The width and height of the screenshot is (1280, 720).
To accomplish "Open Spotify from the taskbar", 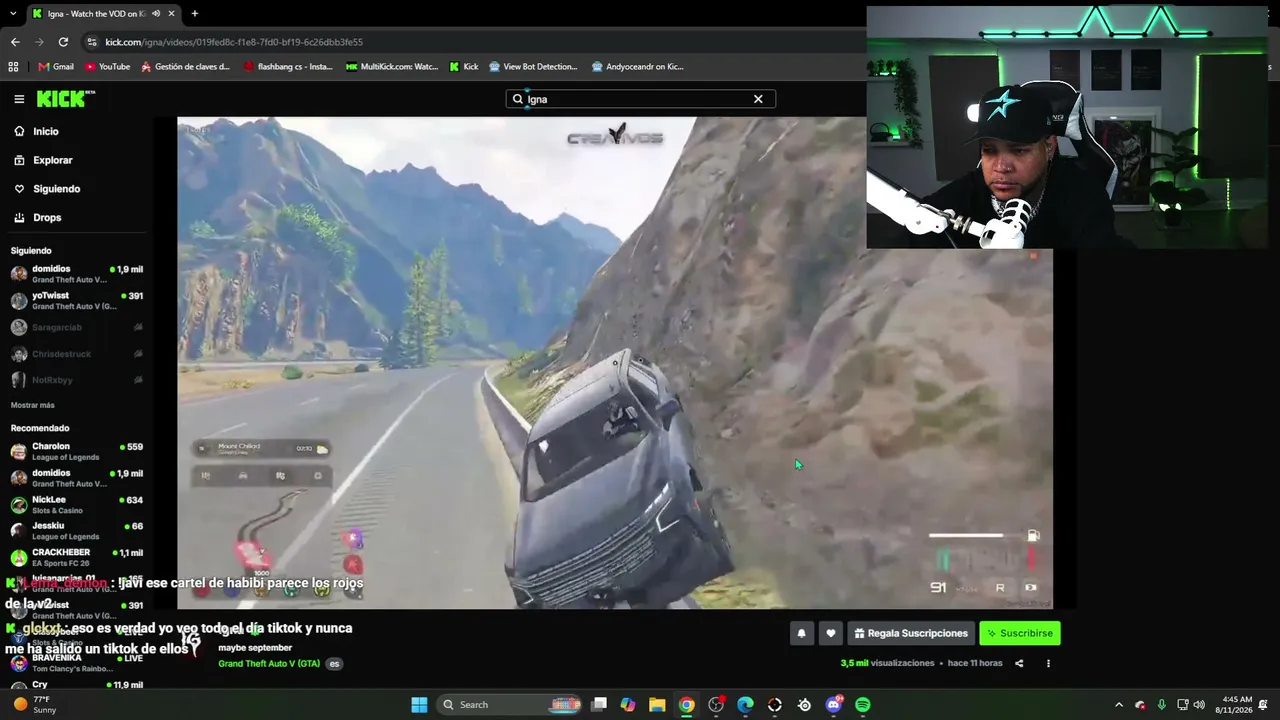I will [863, 705].
